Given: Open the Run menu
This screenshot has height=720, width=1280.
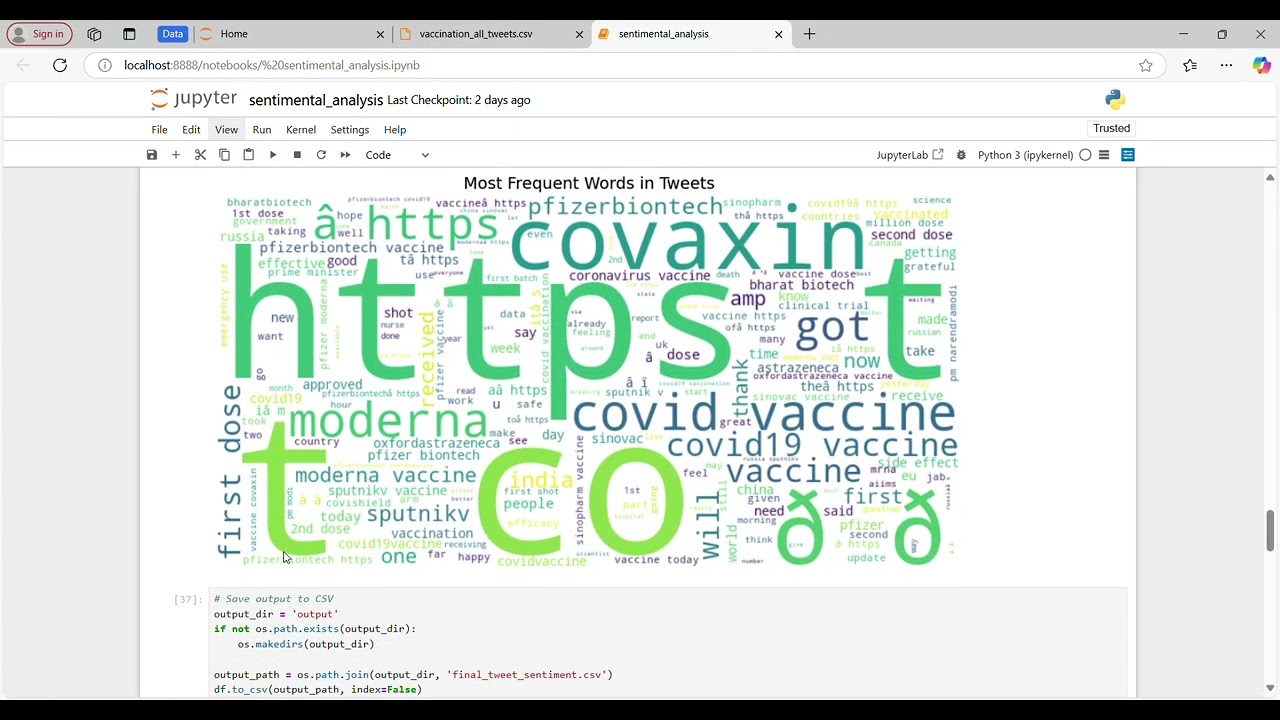Looking at the screenshot, I should 262,130.
